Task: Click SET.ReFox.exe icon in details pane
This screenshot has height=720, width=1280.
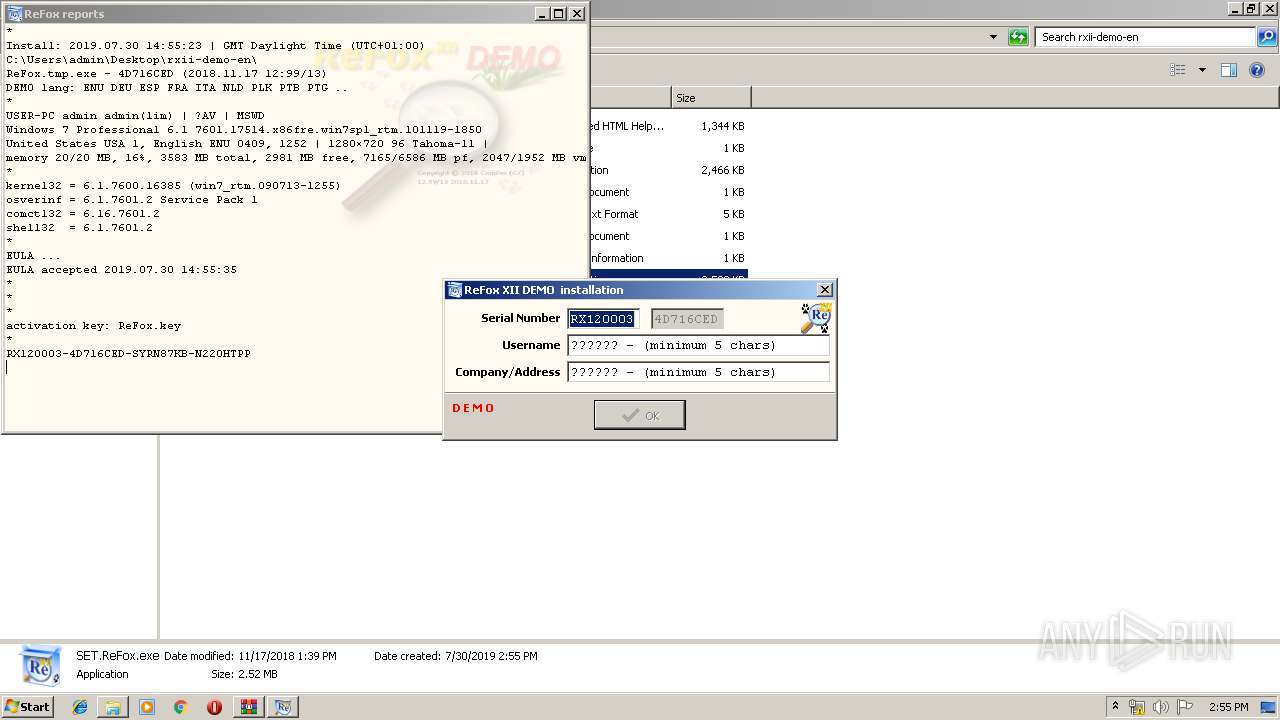Action: pos(41,665)
